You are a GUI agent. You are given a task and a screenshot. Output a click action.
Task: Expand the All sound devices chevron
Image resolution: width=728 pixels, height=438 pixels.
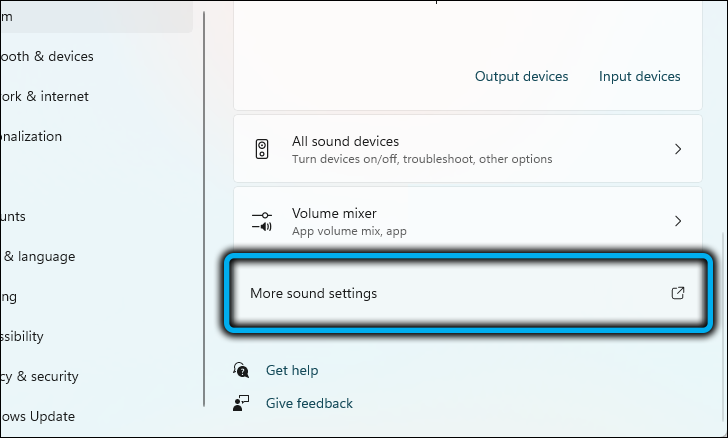tap(677, 149)
